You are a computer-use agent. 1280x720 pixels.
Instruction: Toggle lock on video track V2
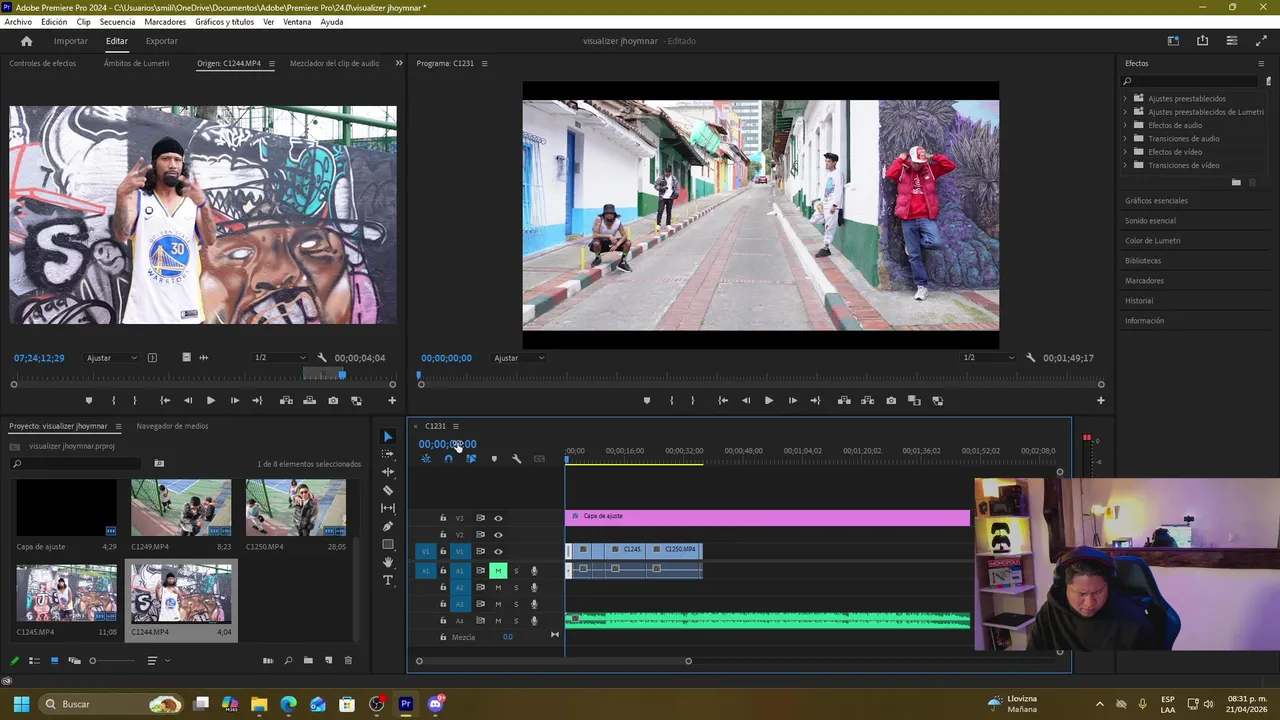pos(443,535)
